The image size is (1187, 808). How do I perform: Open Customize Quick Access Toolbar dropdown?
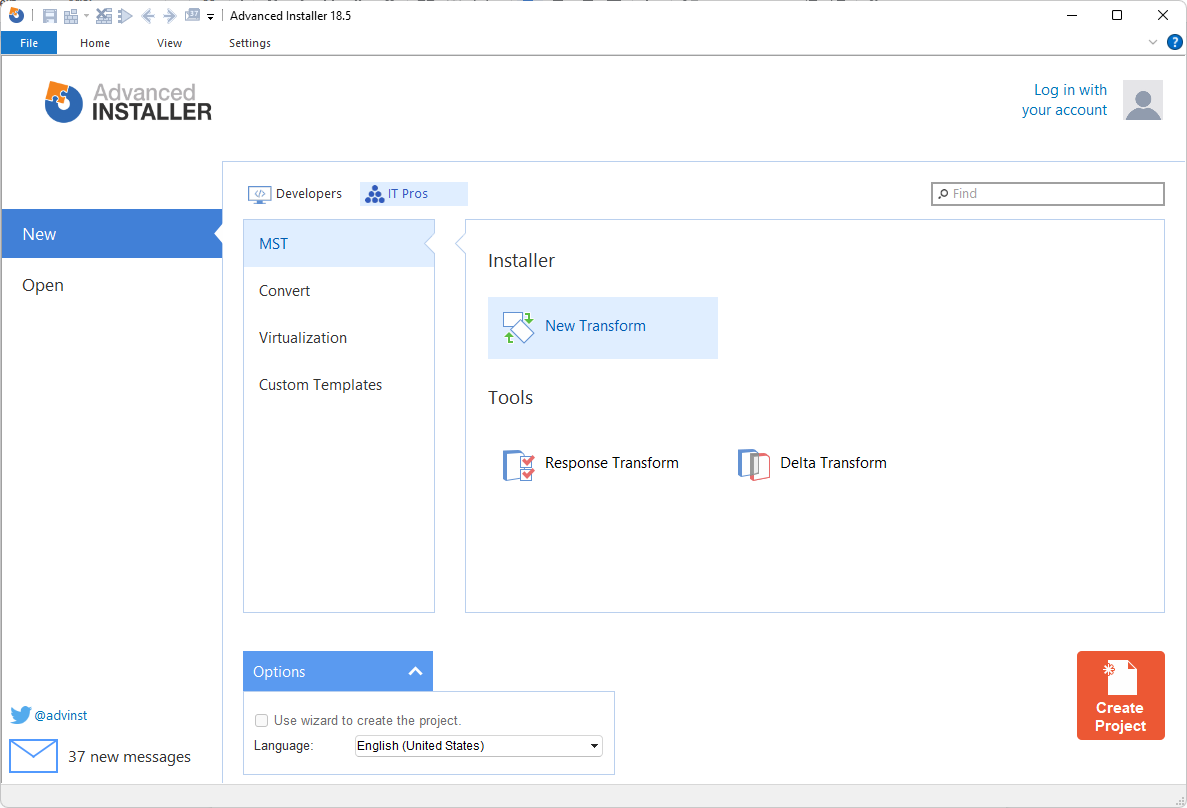(x=210, y=17)
